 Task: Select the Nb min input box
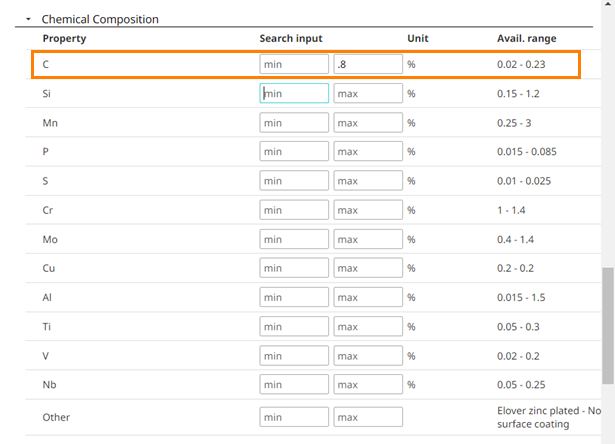293,385
